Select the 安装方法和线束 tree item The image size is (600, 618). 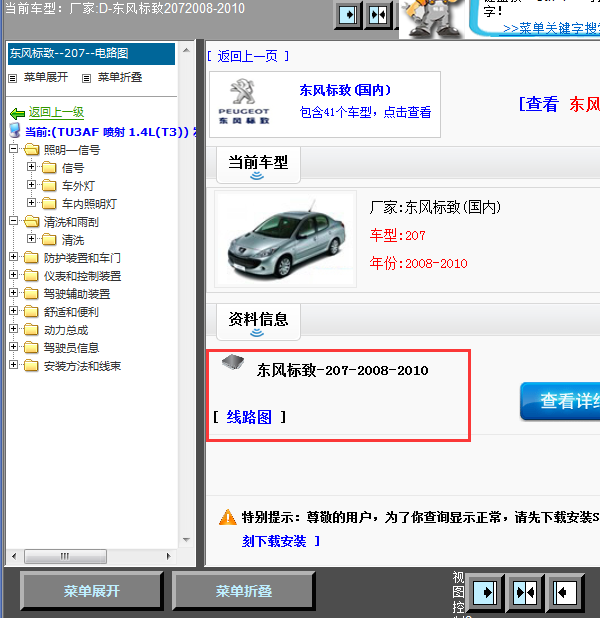[x=82, y=366]
